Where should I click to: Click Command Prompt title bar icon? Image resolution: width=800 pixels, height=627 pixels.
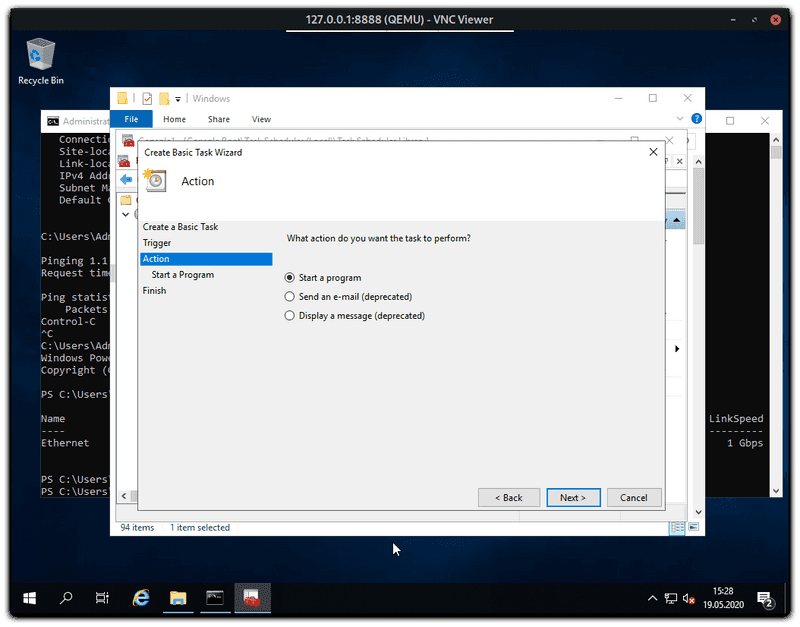pyautogui.click(x=53, y=121)
